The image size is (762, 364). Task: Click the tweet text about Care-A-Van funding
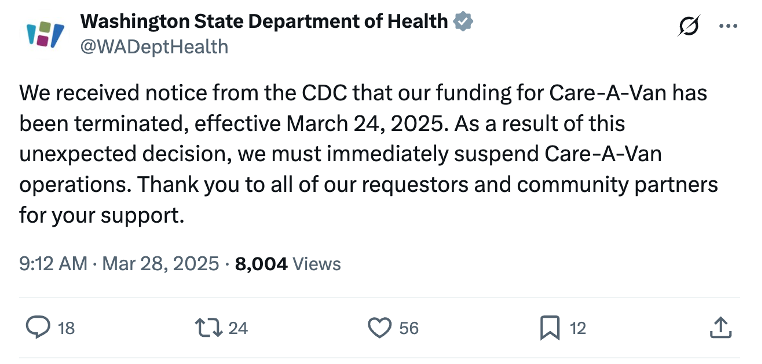(368, 154)
